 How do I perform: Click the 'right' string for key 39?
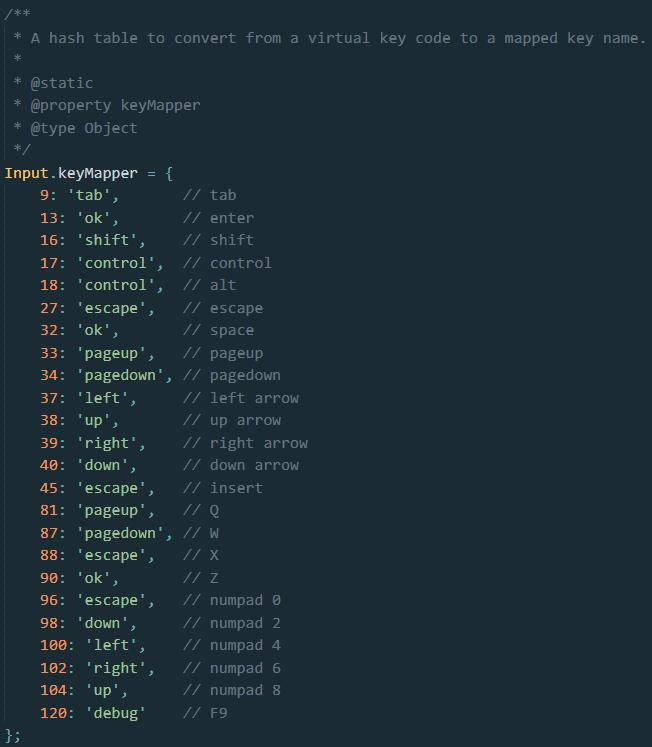point(107,443)
